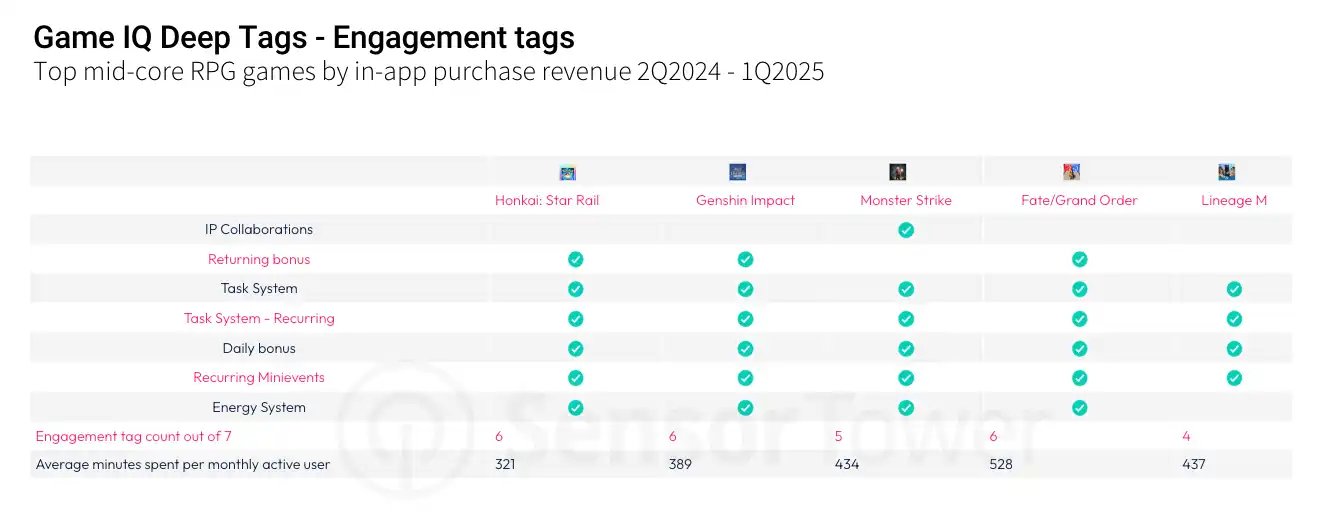Click Task System checkmark for Fate/Grand Order

1080,289
